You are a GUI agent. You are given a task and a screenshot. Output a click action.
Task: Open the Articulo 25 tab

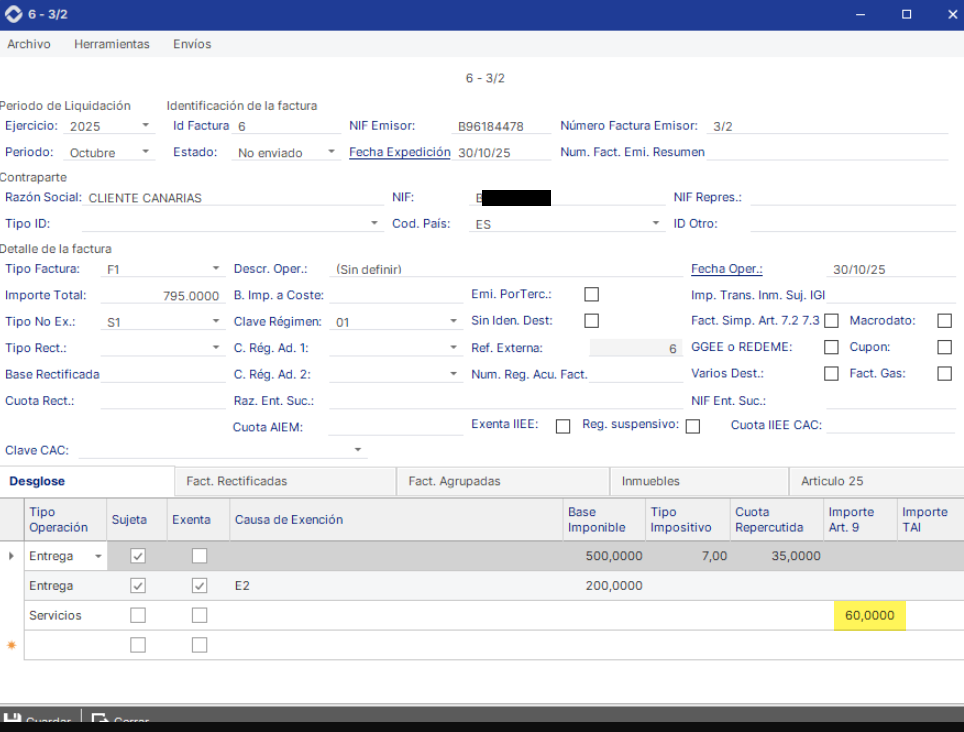point(877,481)
